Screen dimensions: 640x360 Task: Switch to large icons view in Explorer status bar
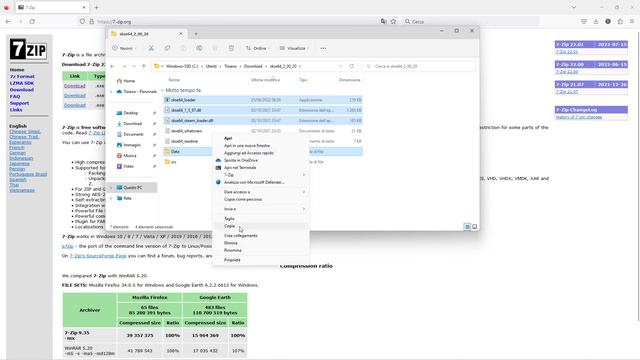[474, 227]
